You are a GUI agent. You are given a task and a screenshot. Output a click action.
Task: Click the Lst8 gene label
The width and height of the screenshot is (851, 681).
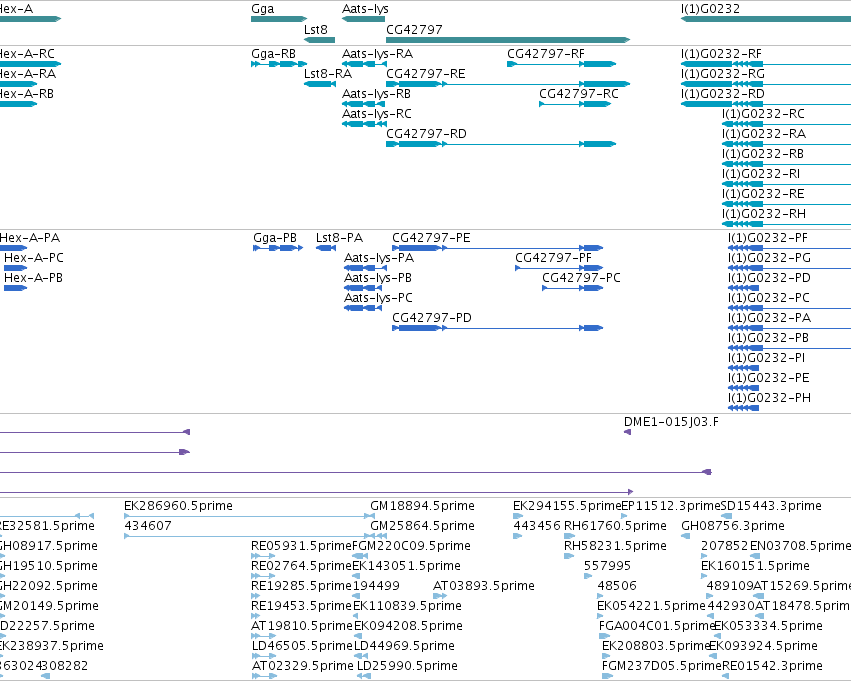coord(316,30)
